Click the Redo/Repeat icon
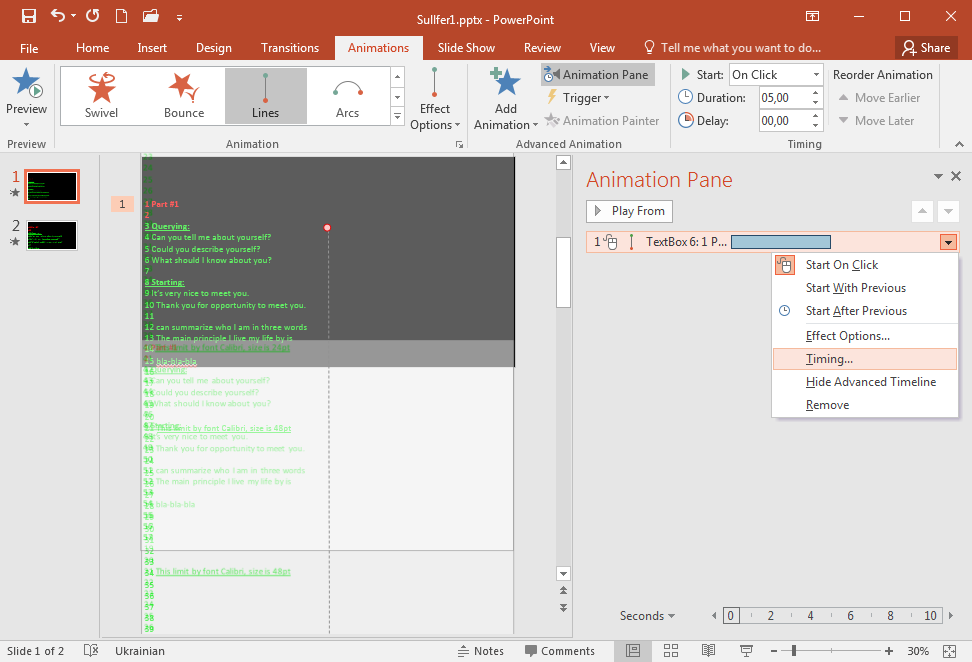The width and height of the screenshot is (972, 662). click(x=92, y=15)
